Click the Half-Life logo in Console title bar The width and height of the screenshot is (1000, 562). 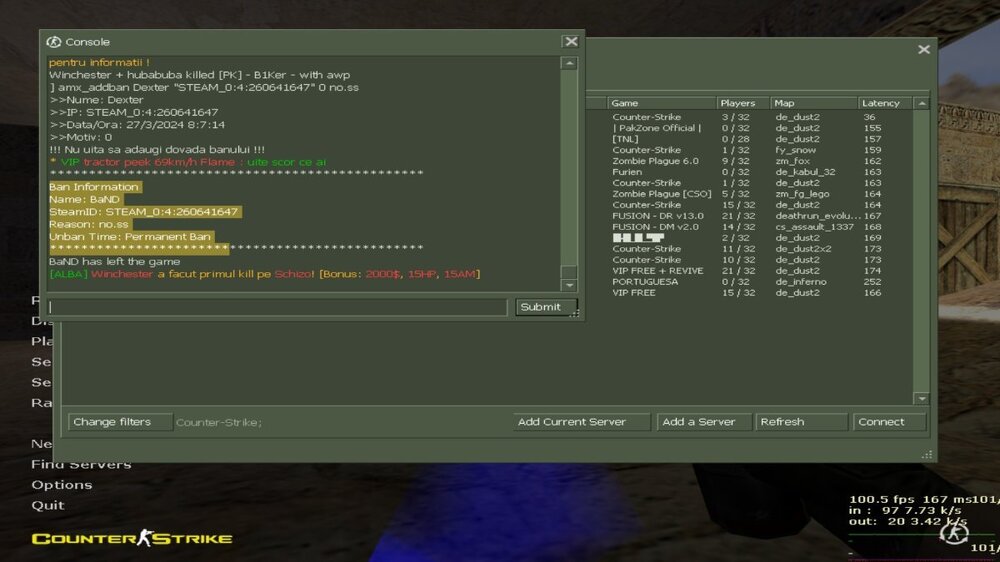point(54,42)
